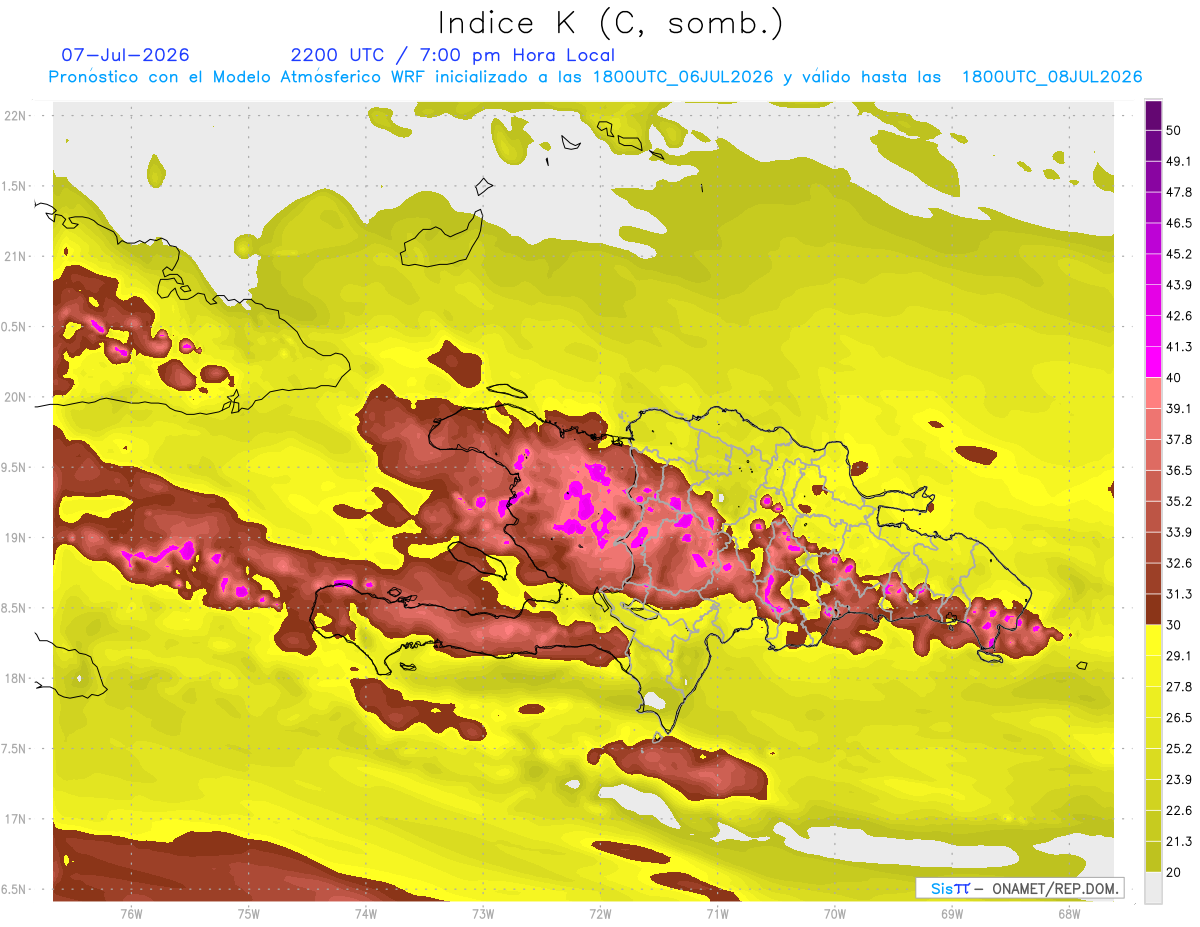Click the '2200 UTC / 7:00 pm Hora Local' text
Image resolution: width=1200 pixels, height=927 pixels.
(x=453, y=55)
